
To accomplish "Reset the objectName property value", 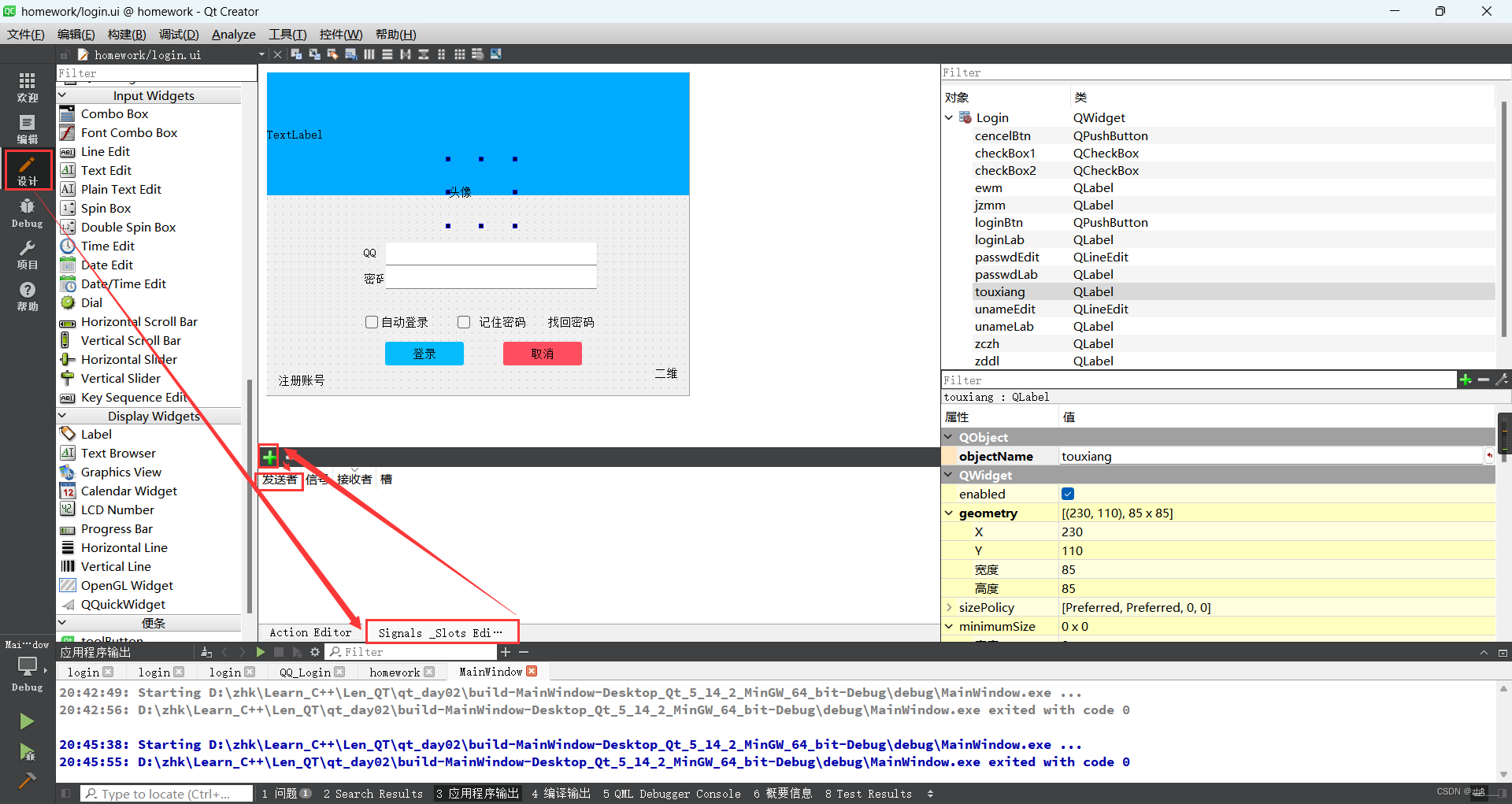I will [x=1488, y=456].
